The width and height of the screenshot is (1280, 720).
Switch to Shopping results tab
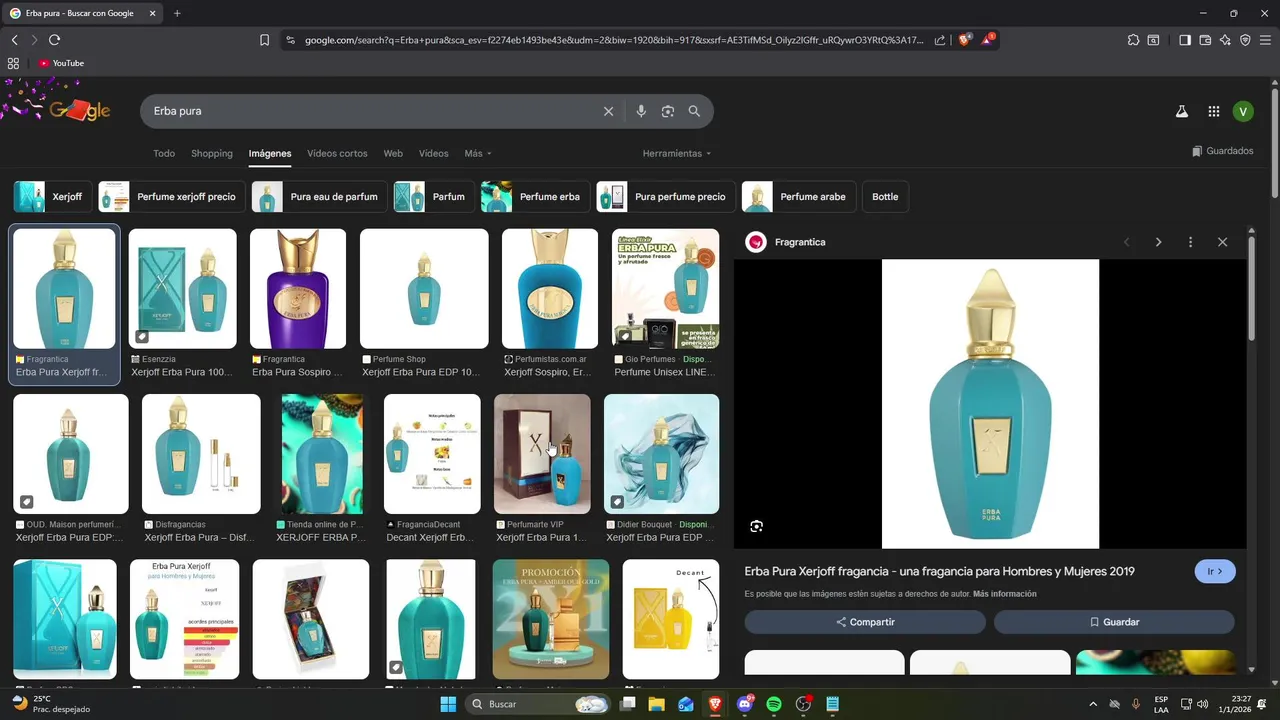pos(212,153)
